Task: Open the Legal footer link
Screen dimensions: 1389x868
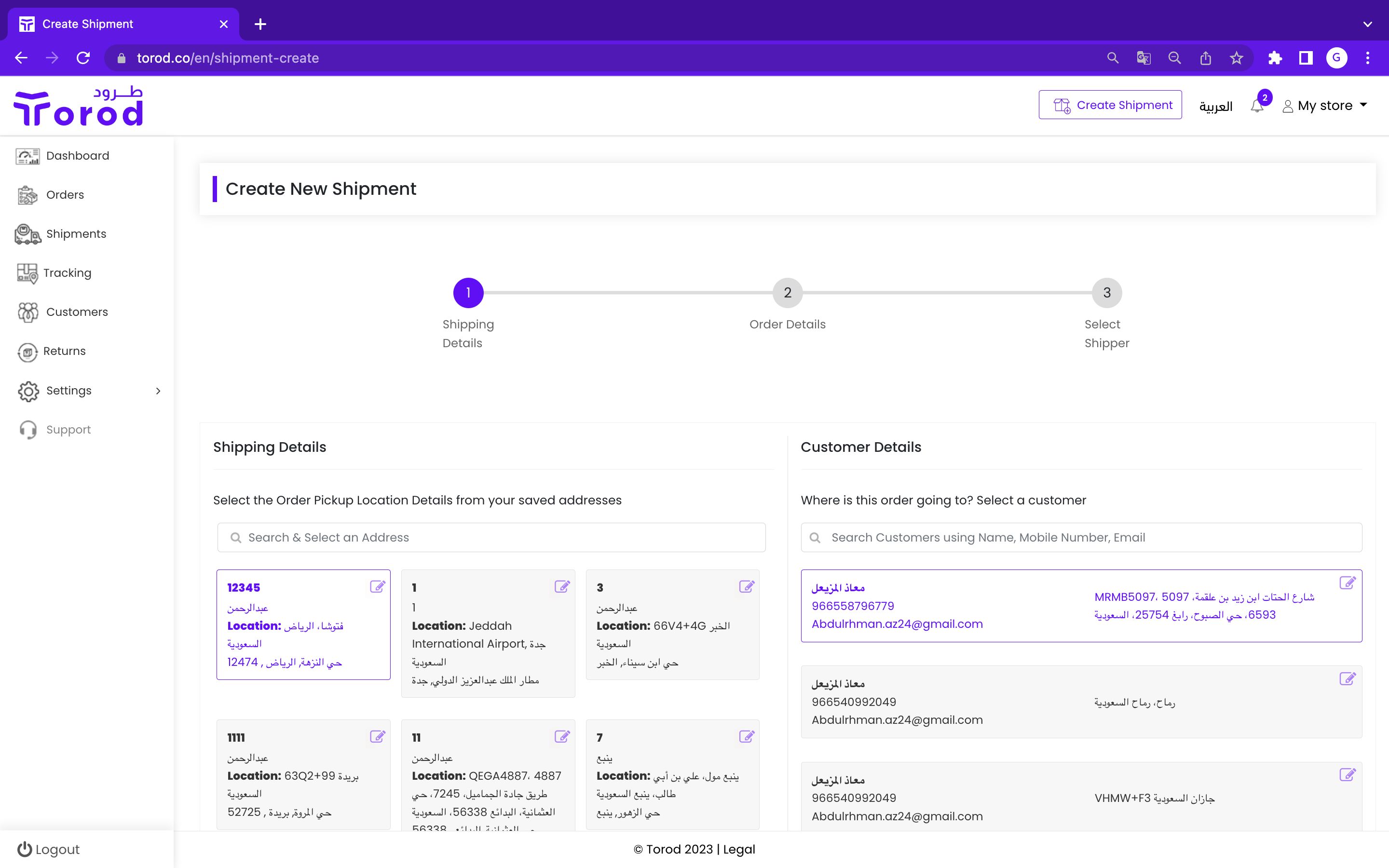Action: point(739,849)
